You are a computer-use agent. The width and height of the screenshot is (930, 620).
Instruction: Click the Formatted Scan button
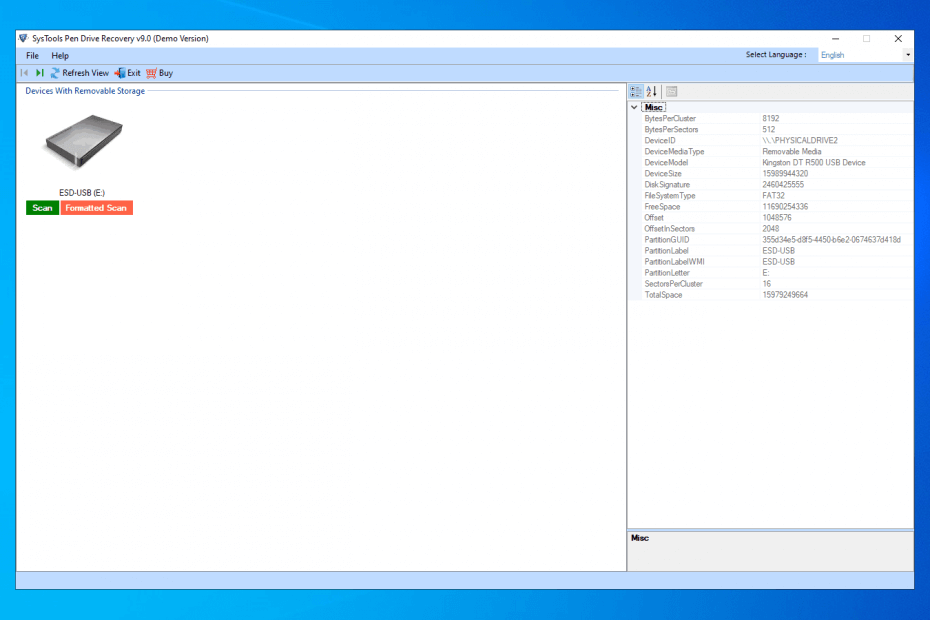click(96, 208)
